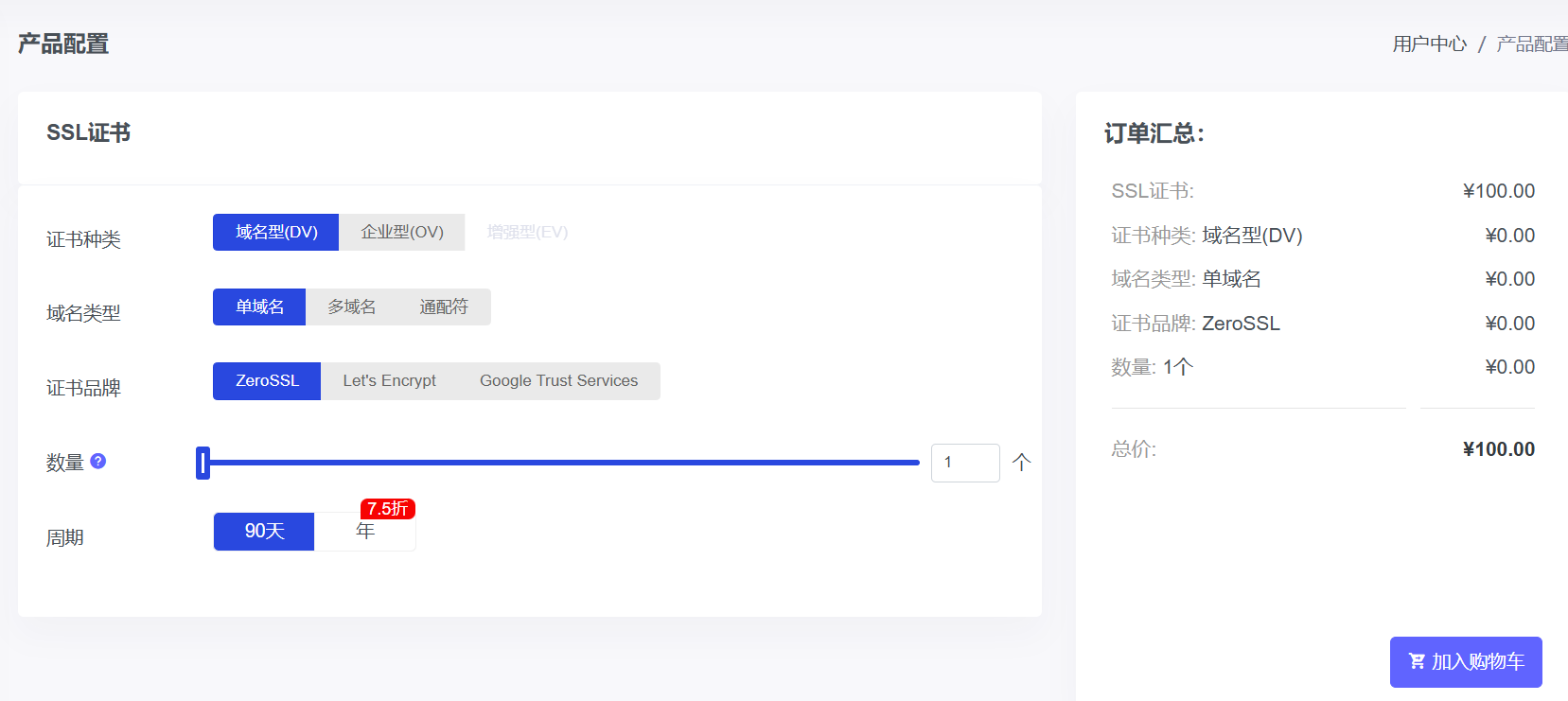Image resolution: width=1568 pixels, height=701 pixels.
Task: Choose 通配符 wildcard domain type
Action: pos(444,307)
